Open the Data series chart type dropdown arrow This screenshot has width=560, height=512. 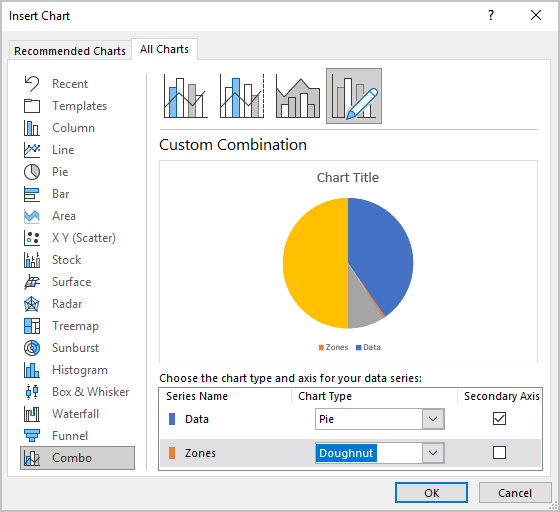click(433, 419)
